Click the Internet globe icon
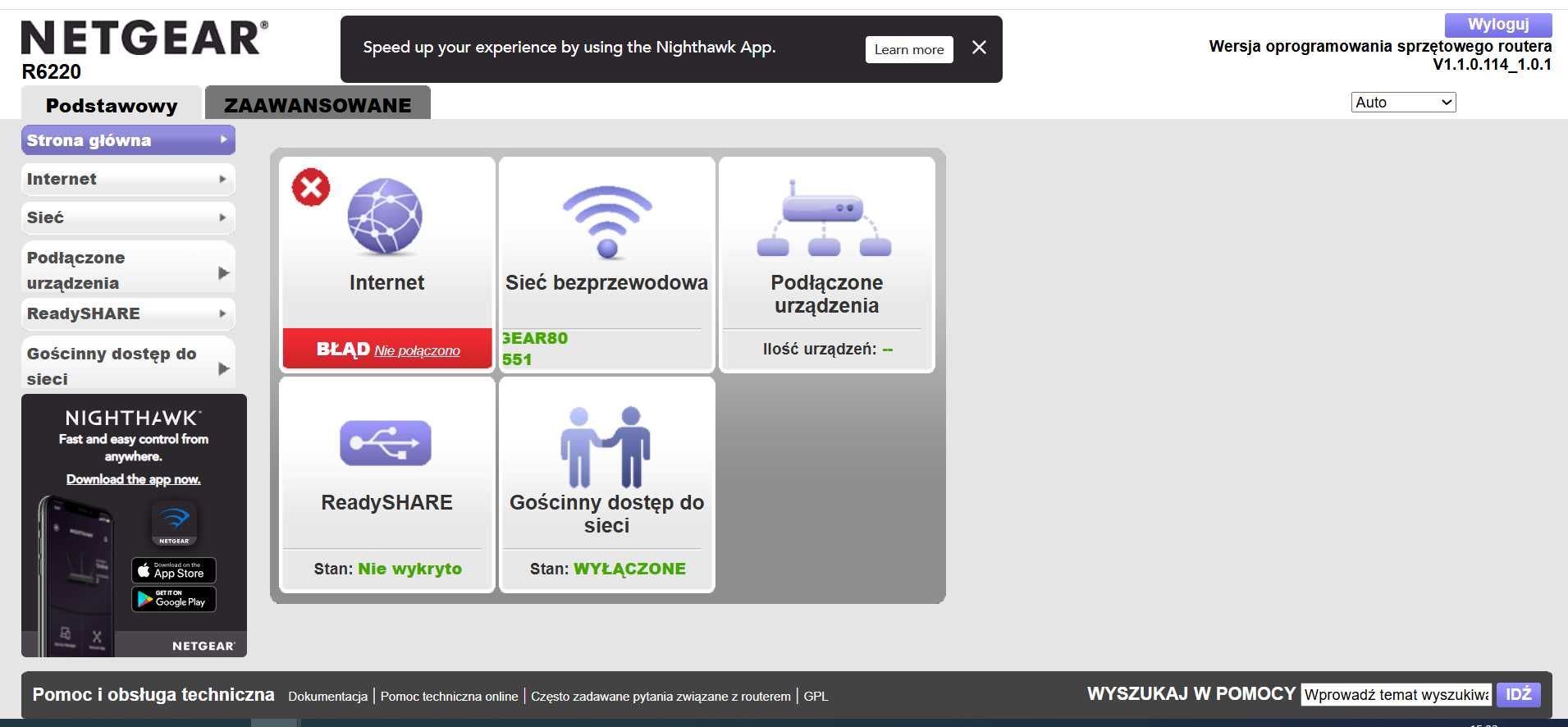 click(x=385, y=216)
